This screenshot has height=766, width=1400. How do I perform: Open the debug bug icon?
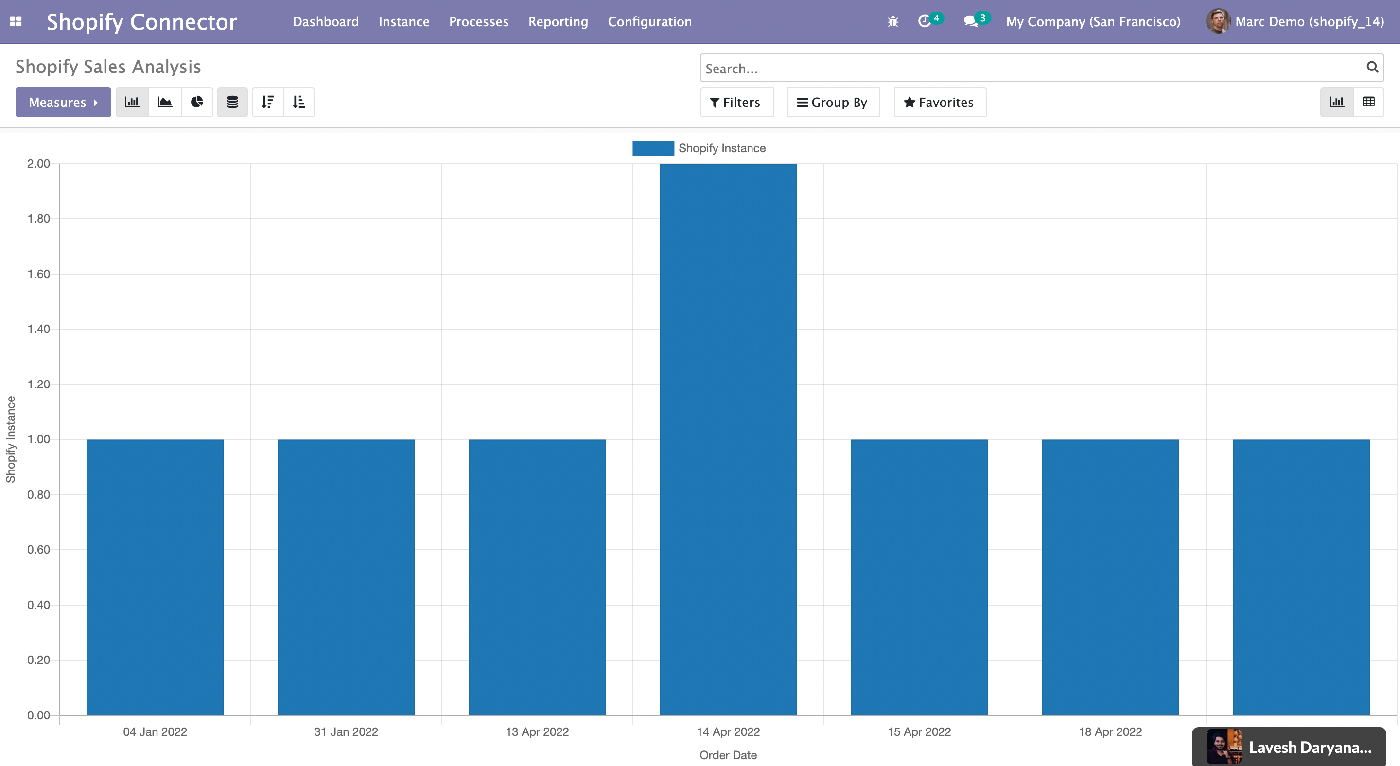[x=893, y=21]
